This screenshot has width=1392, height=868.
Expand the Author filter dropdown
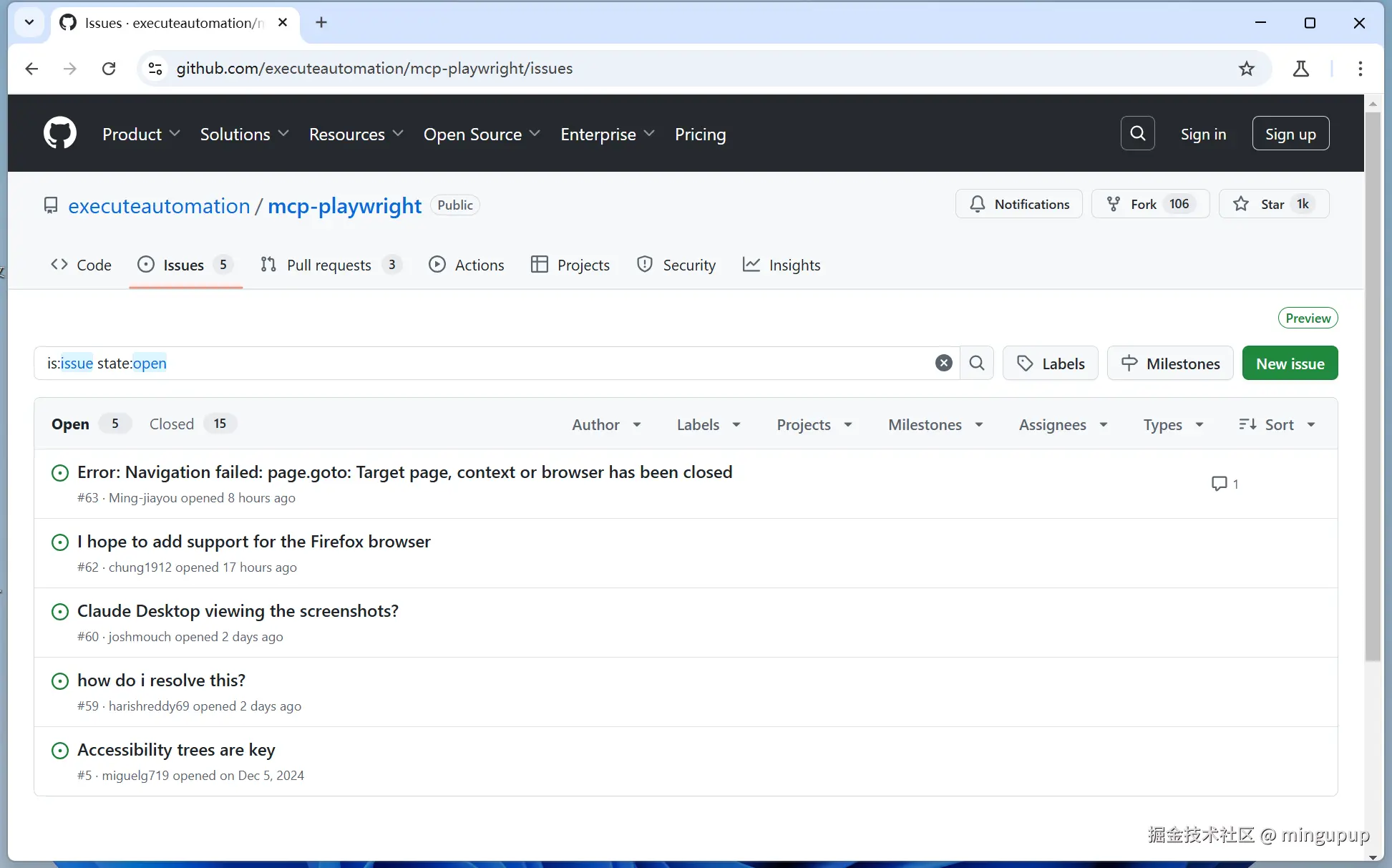605,425
